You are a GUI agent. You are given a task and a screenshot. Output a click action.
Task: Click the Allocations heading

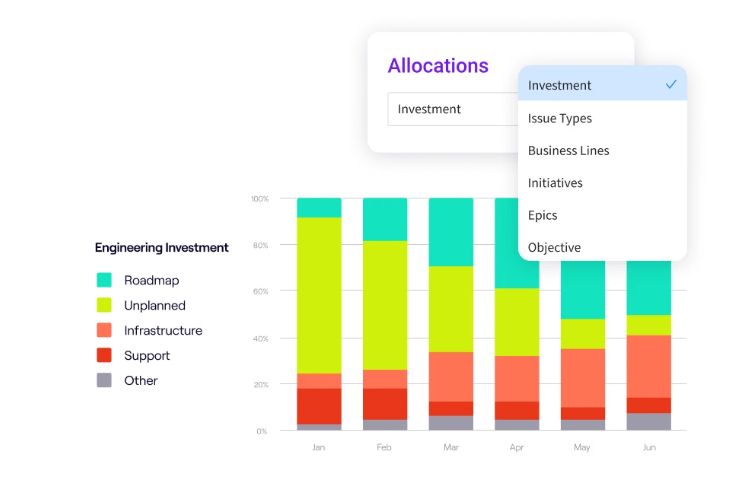point(438,66)
